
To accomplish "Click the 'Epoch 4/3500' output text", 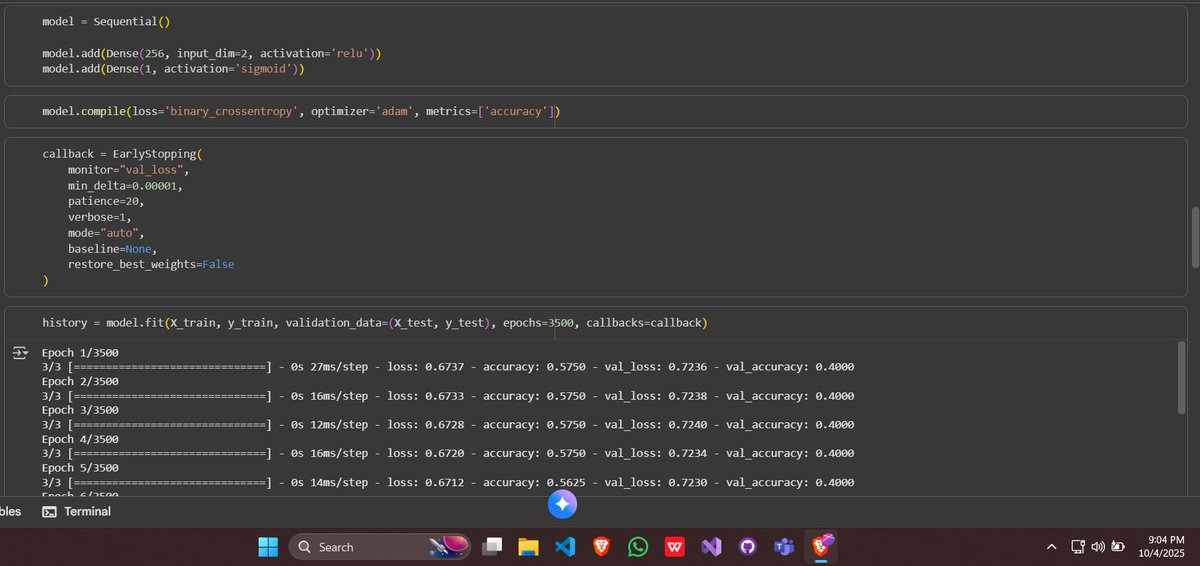I will click(x=80, y=439).
